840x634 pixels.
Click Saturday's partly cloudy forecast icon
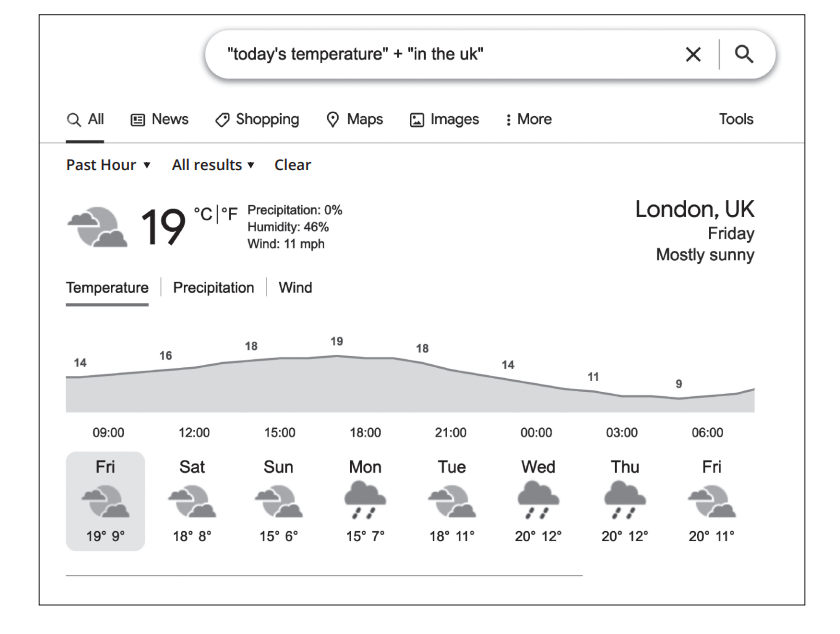coord(192,500)
